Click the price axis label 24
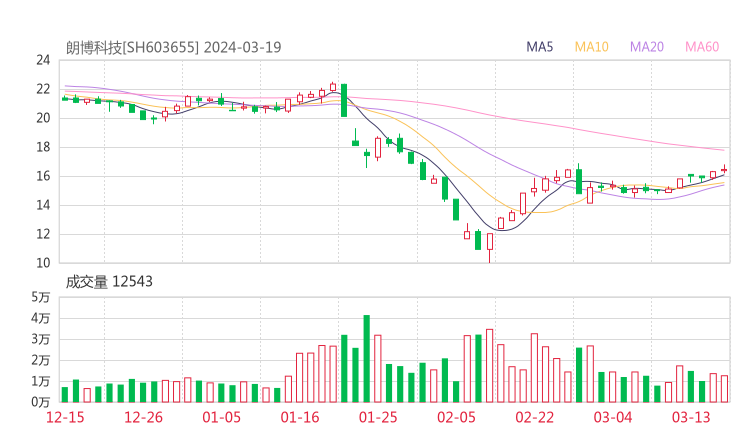This screenshot has width=740, height=440. [43, 60]
